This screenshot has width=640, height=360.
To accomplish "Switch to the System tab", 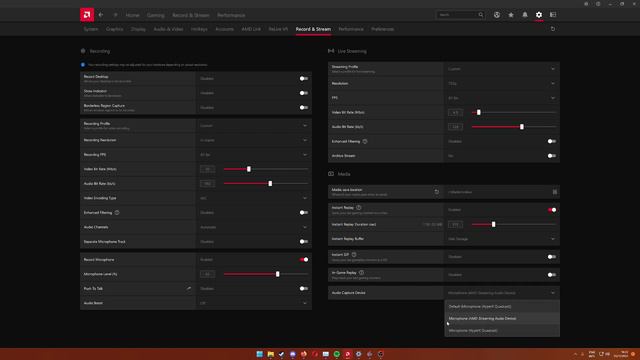I will 91,29.
